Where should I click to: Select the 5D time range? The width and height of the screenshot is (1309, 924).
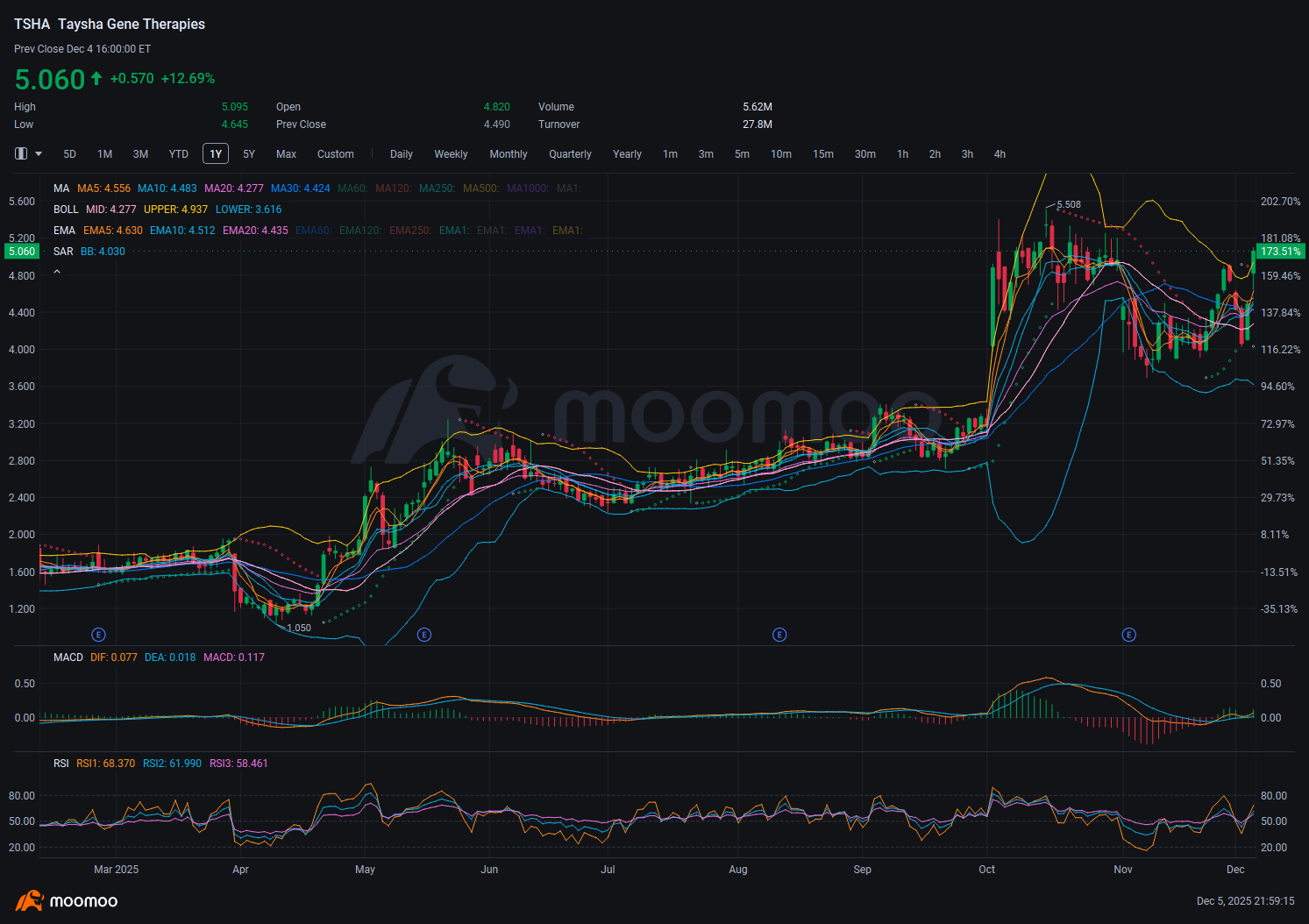(x=70, y=154)
